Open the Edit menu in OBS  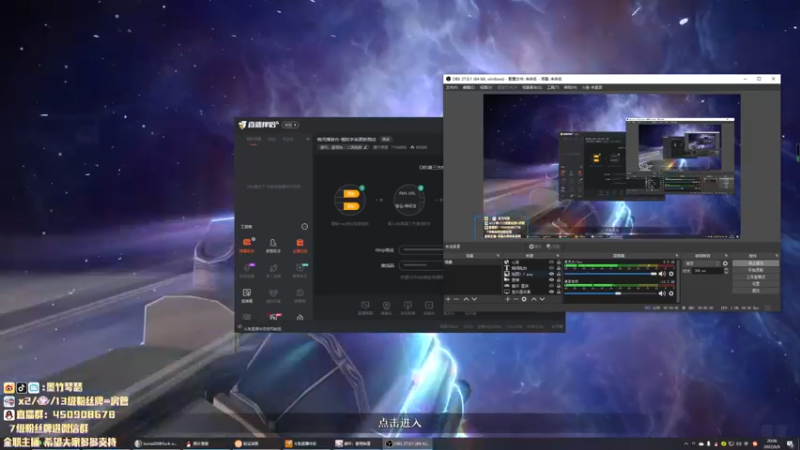[468, 87]
